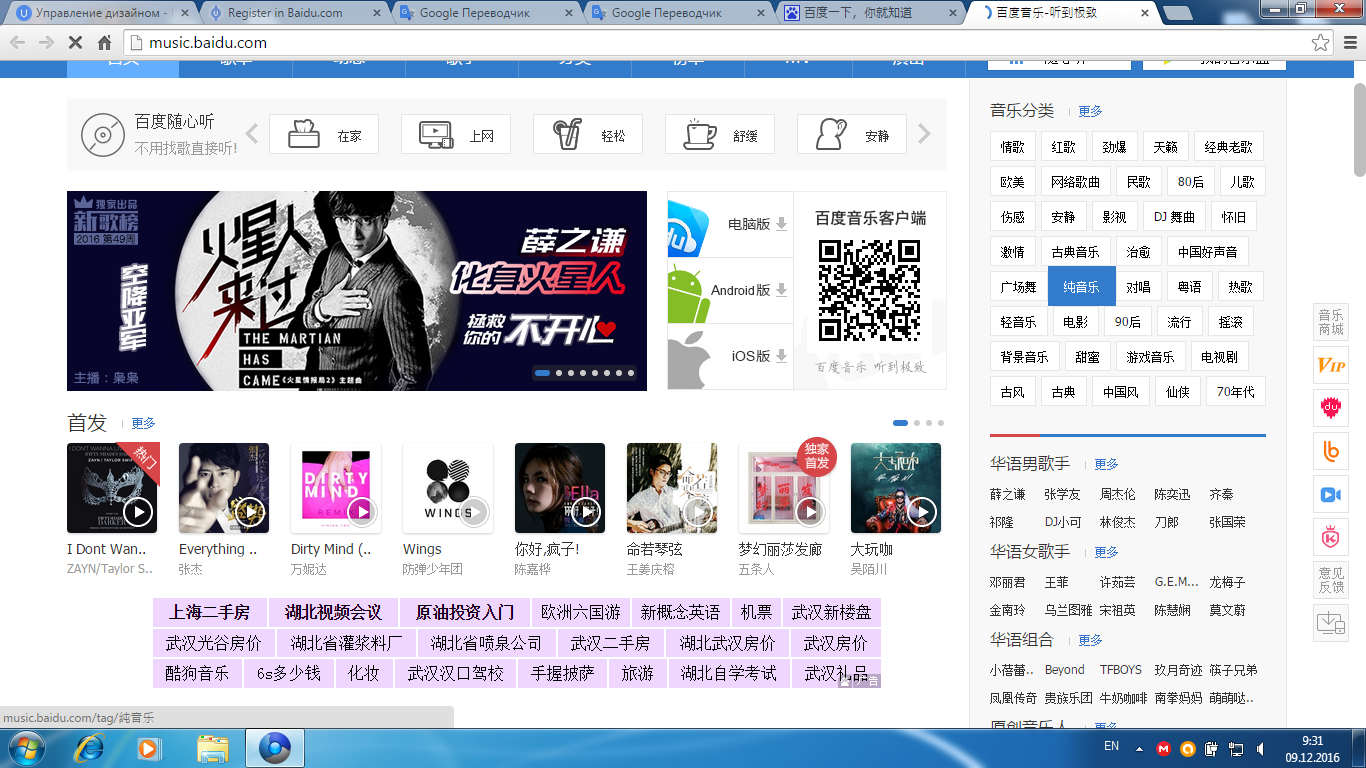Play the 你好,疯子! album
Viewport: 1366px width, 768px height.
coord(585,512)
